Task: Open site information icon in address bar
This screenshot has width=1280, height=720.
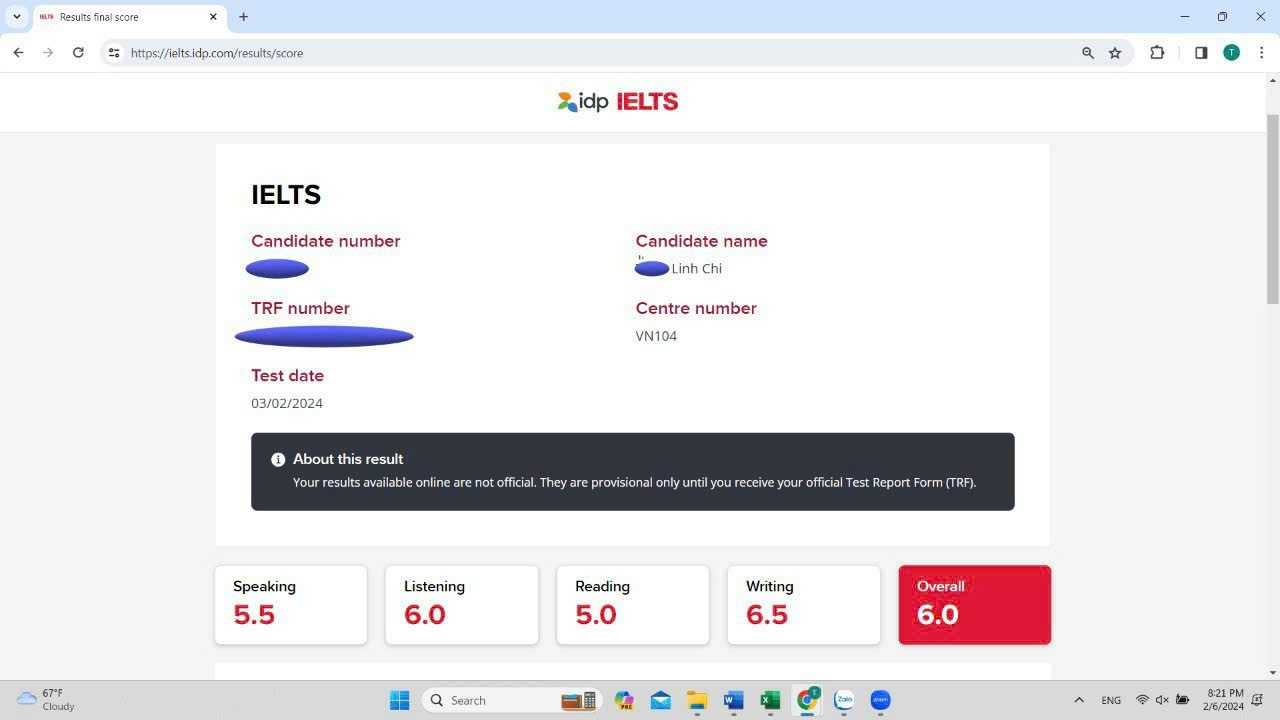Action: 114,53
